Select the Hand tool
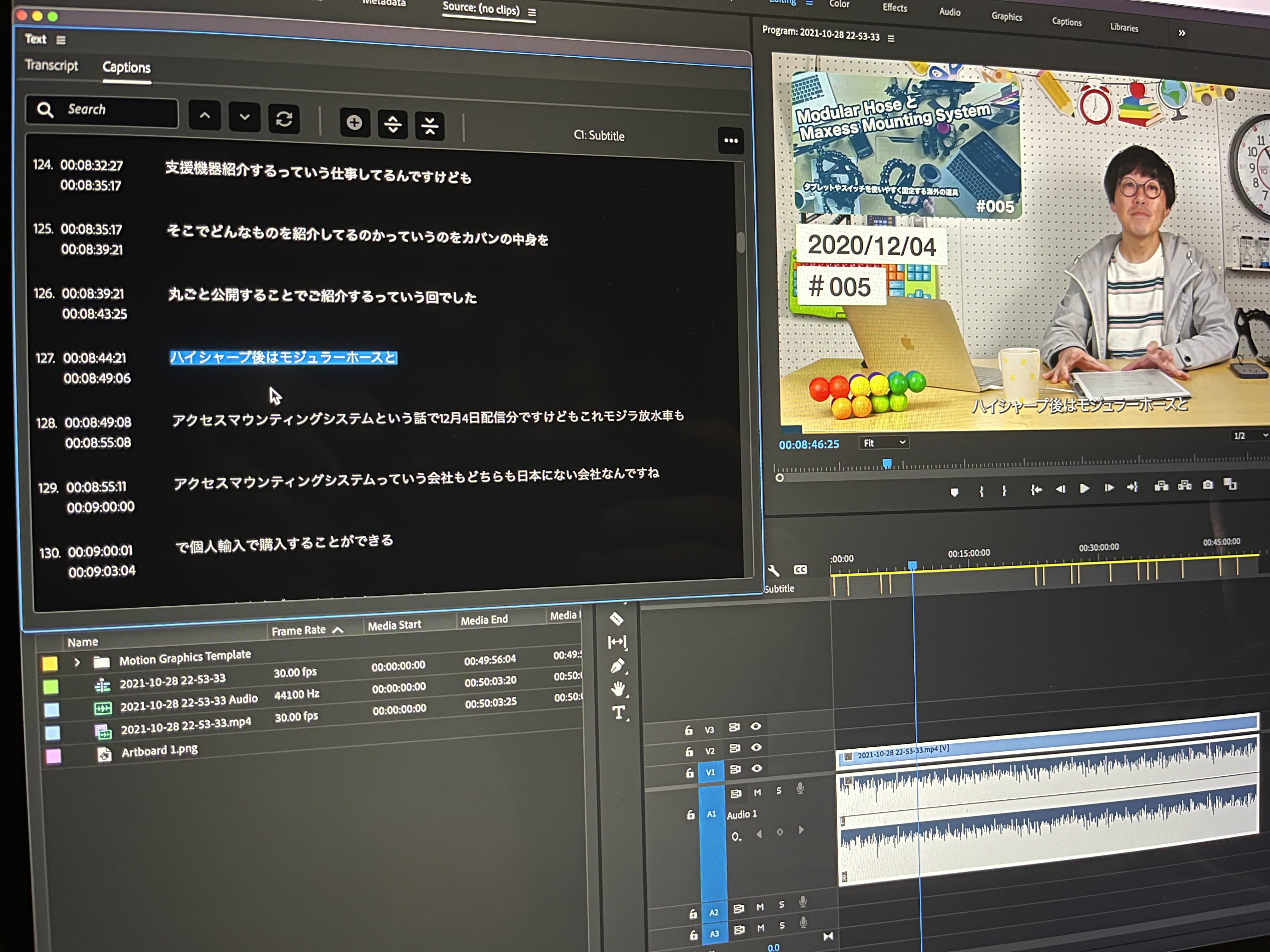 [618, 689]
